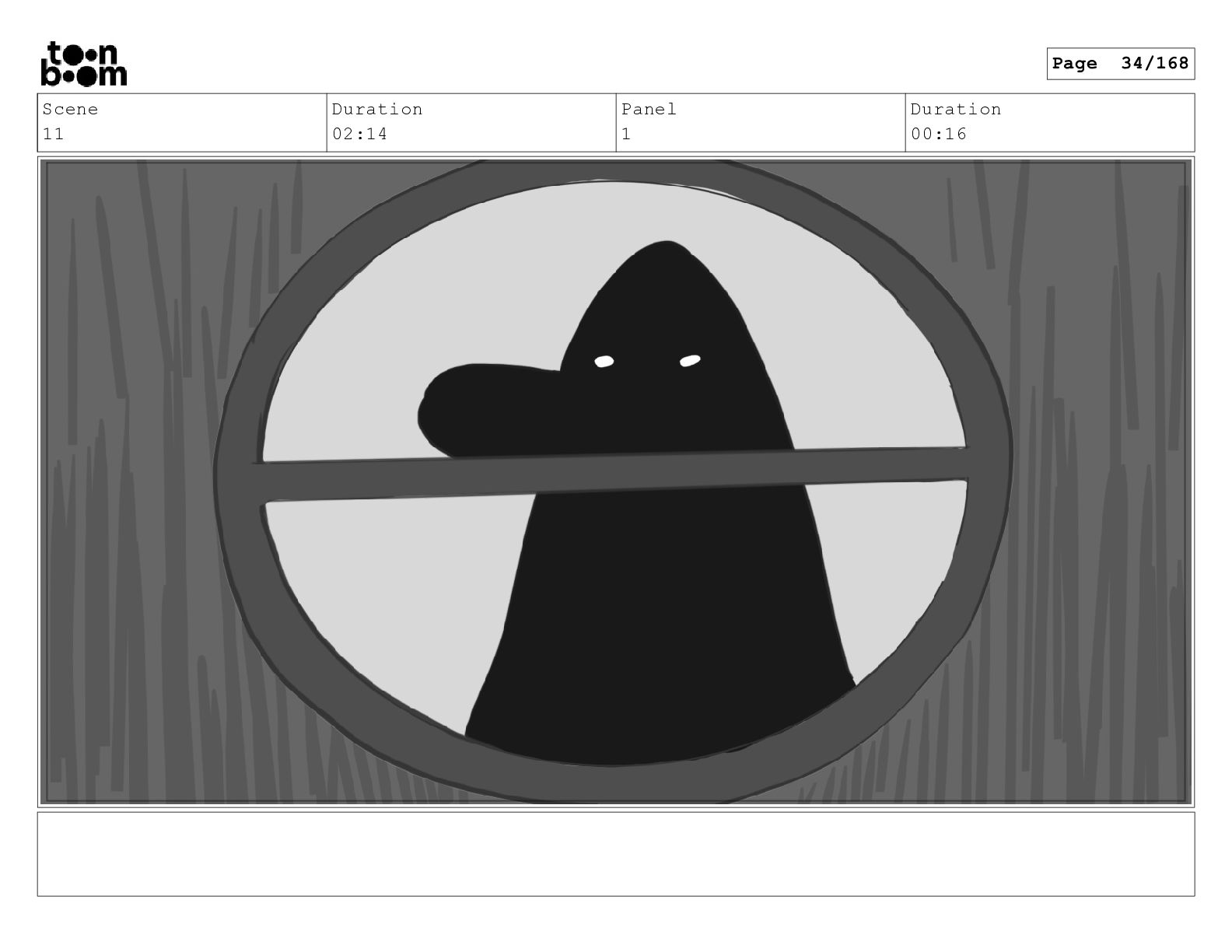Click the storyboard panel thumbnail image
The width and height of the screenshot is (1232, 952).
tap(616, 481)
